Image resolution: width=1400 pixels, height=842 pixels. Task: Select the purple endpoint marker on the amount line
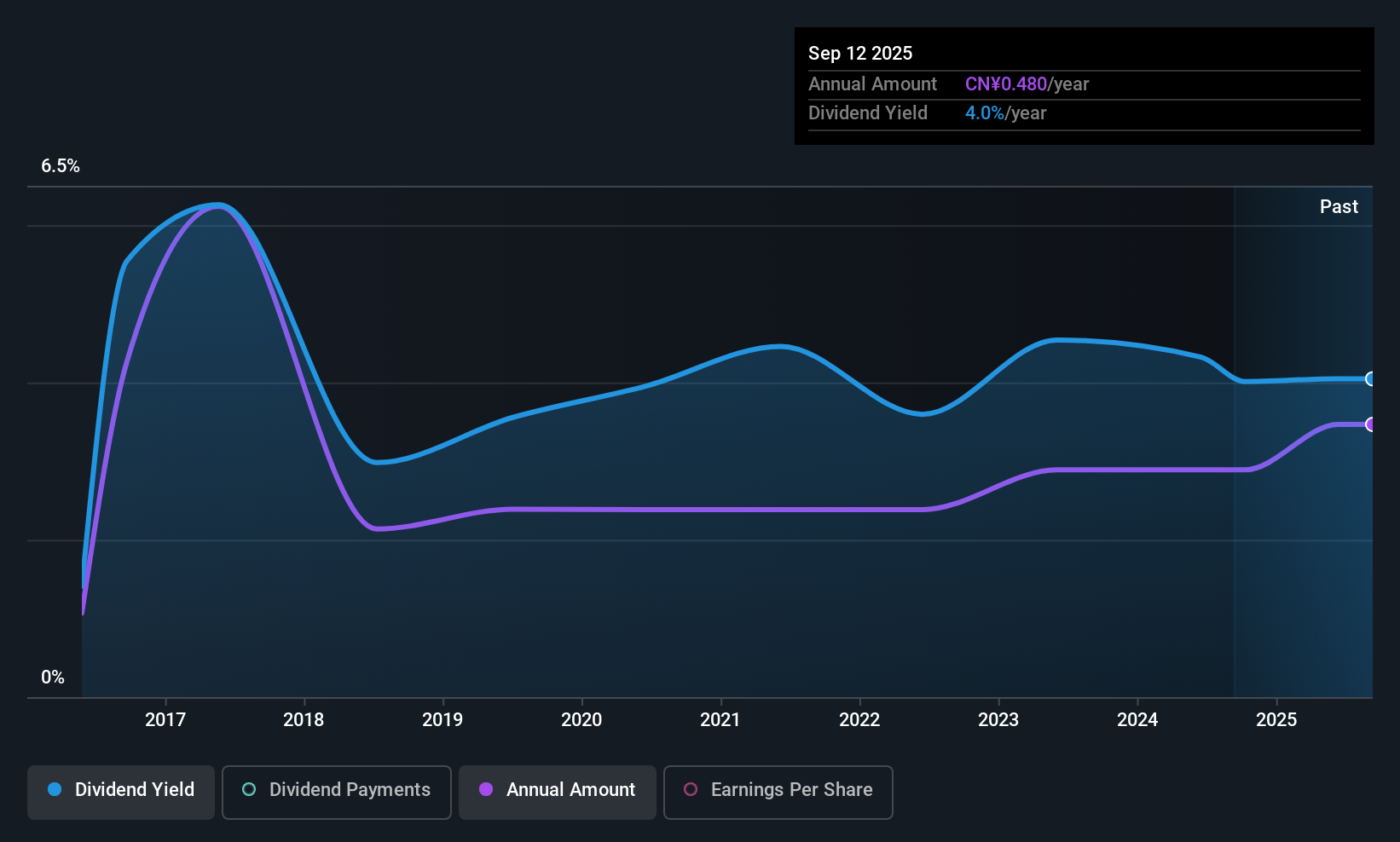click(x=1370, y=425)
